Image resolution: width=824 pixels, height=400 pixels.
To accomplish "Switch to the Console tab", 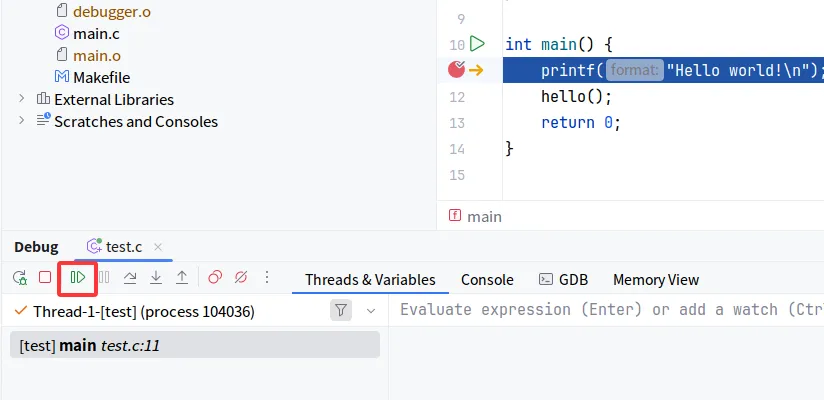I will (487, 280).
